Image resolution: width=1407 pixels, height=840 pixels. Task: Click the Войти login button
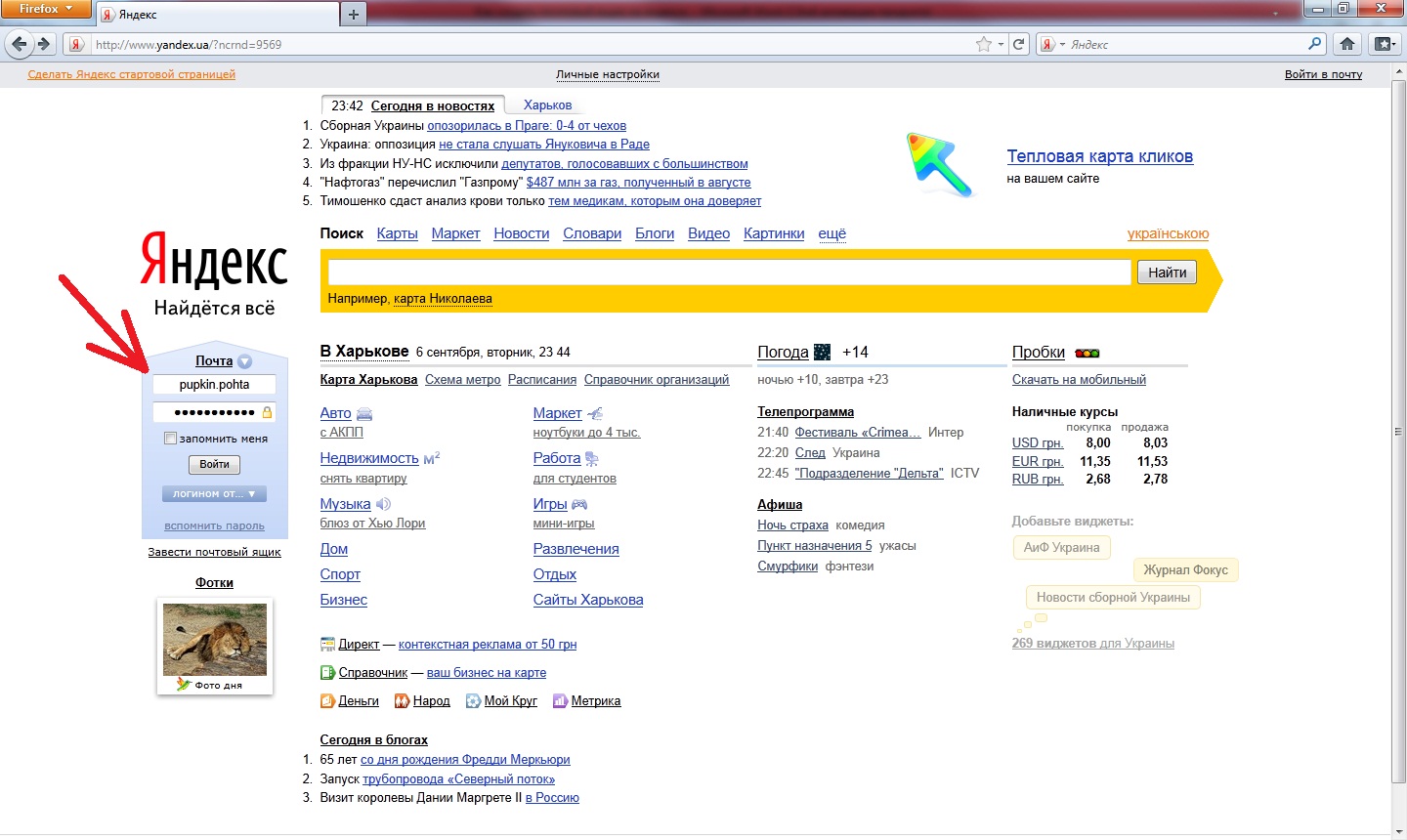click(x=214, y=465)
